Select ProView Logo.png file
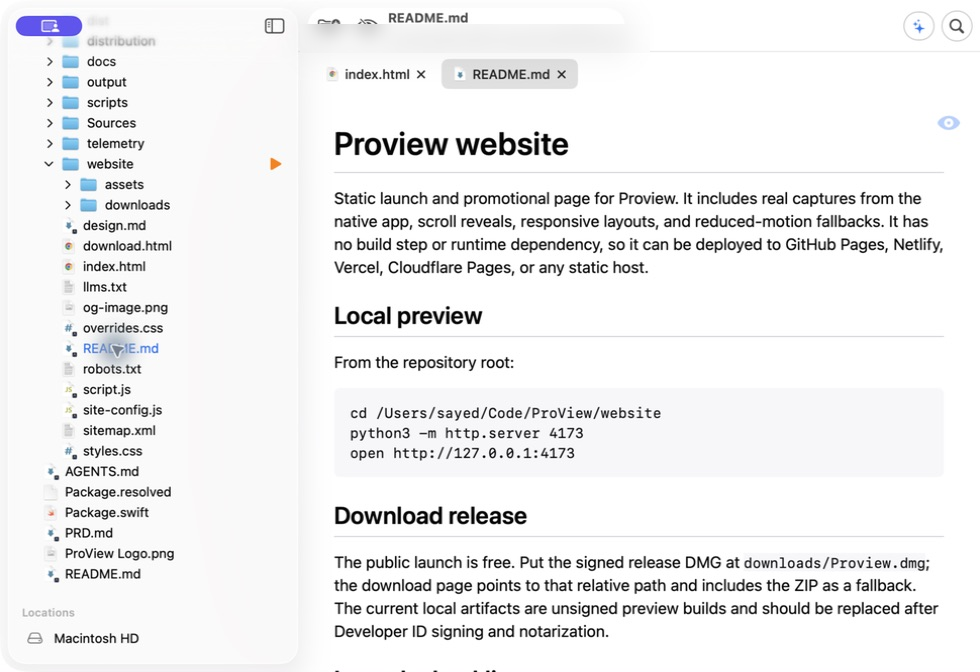 [119, 554]
